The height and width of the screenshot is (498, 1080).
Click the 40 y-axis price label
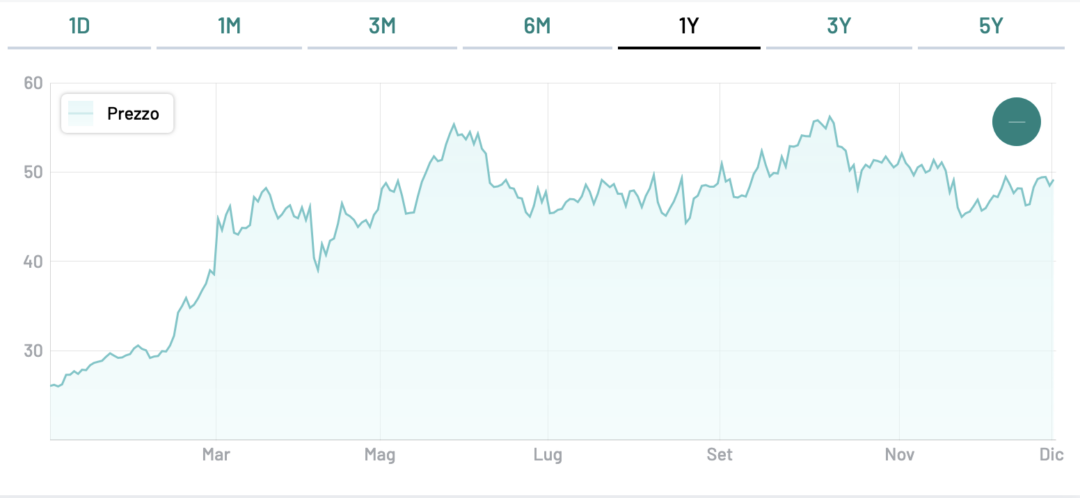click(32, 261)
